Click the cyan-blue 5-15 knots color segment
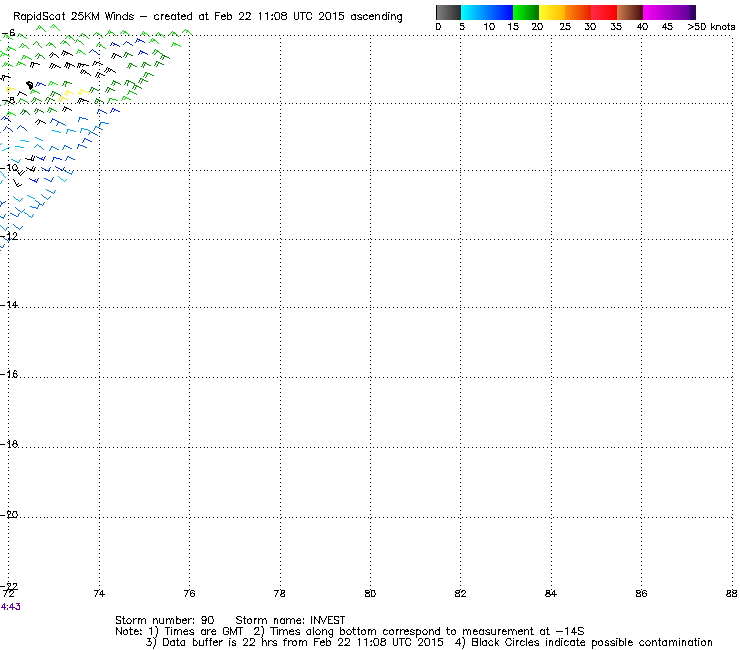The width and height of the screenshot is (740, 650). click(x=487, y=12)
